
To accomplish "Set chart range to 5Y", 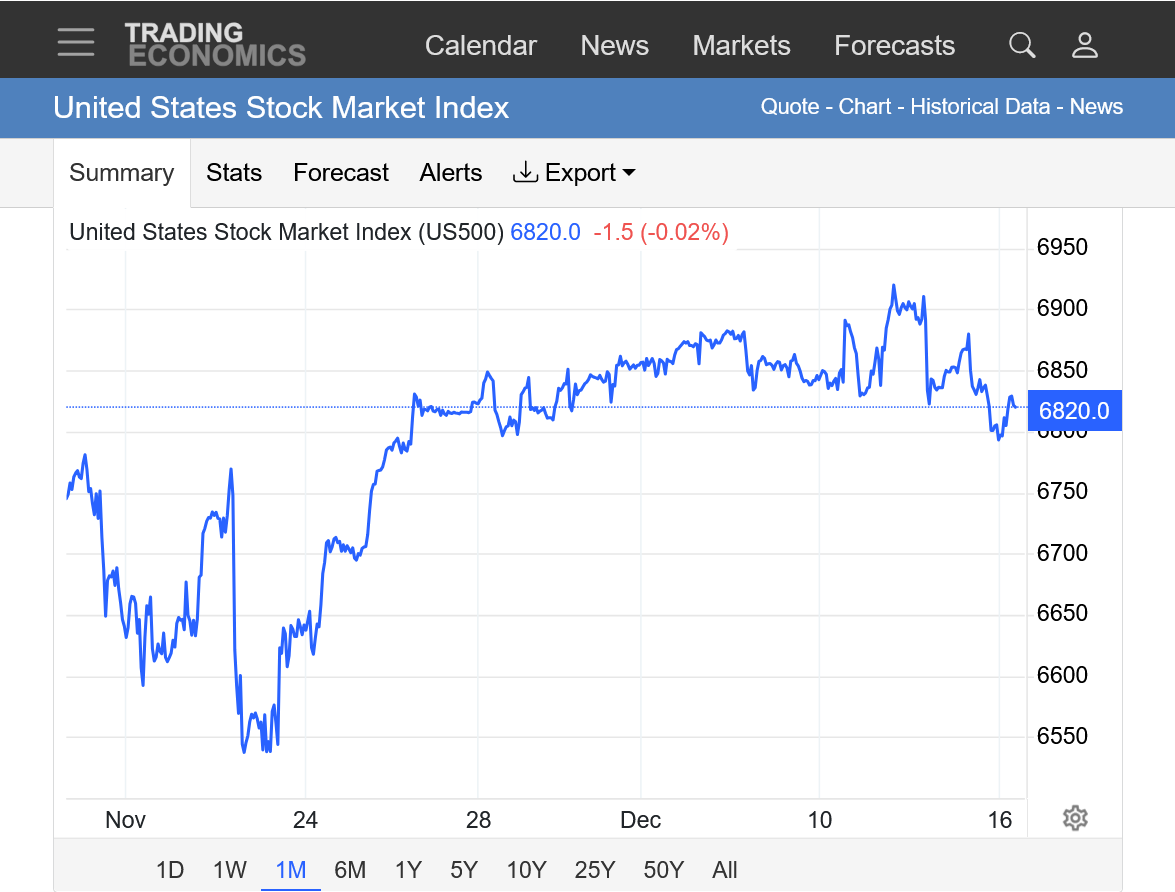I will [x=464, y=870].
